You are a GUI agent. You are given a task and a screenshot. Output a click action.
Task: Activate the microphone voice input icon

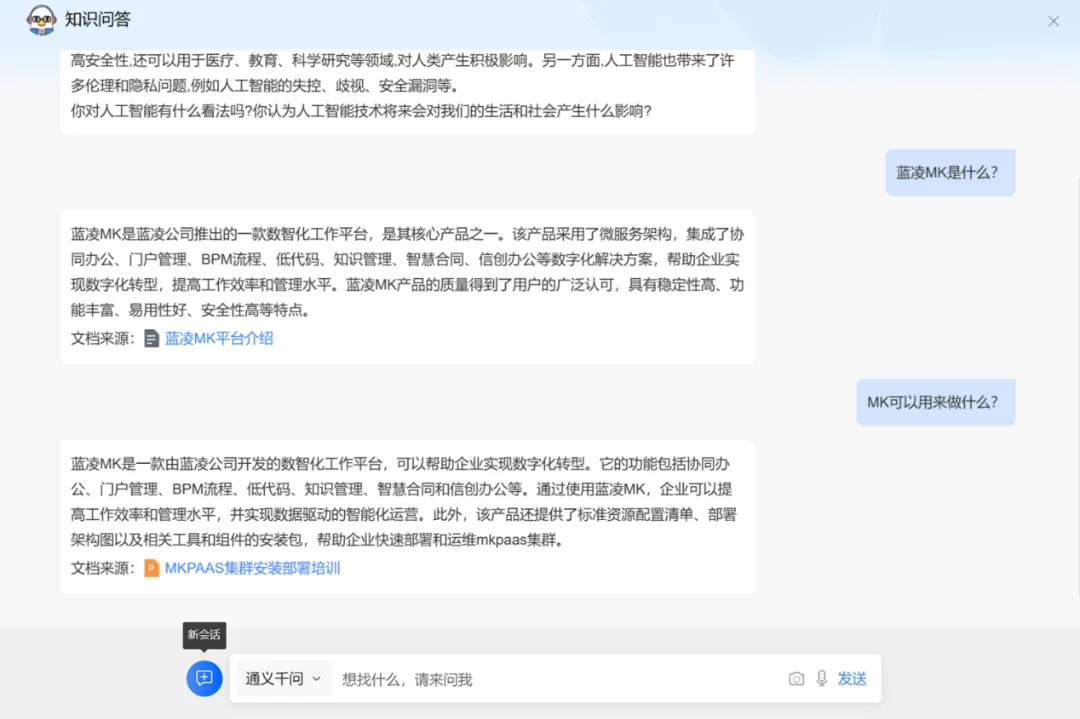coord(822,678)
